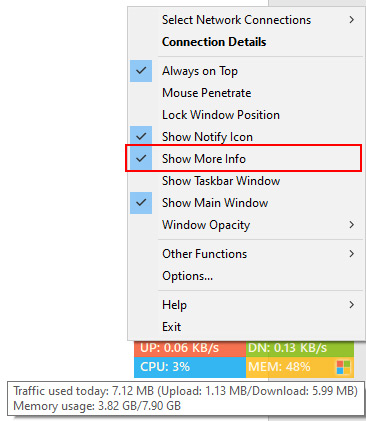Click the checkmark icon beside Show Notify Icon
366x421 pixels.
point(141,137)
